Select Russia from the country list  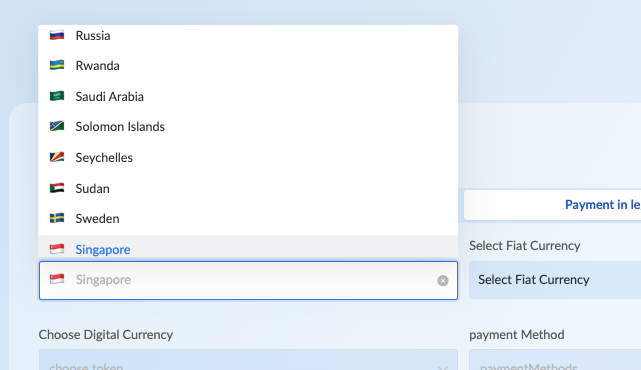click(248, 36)
